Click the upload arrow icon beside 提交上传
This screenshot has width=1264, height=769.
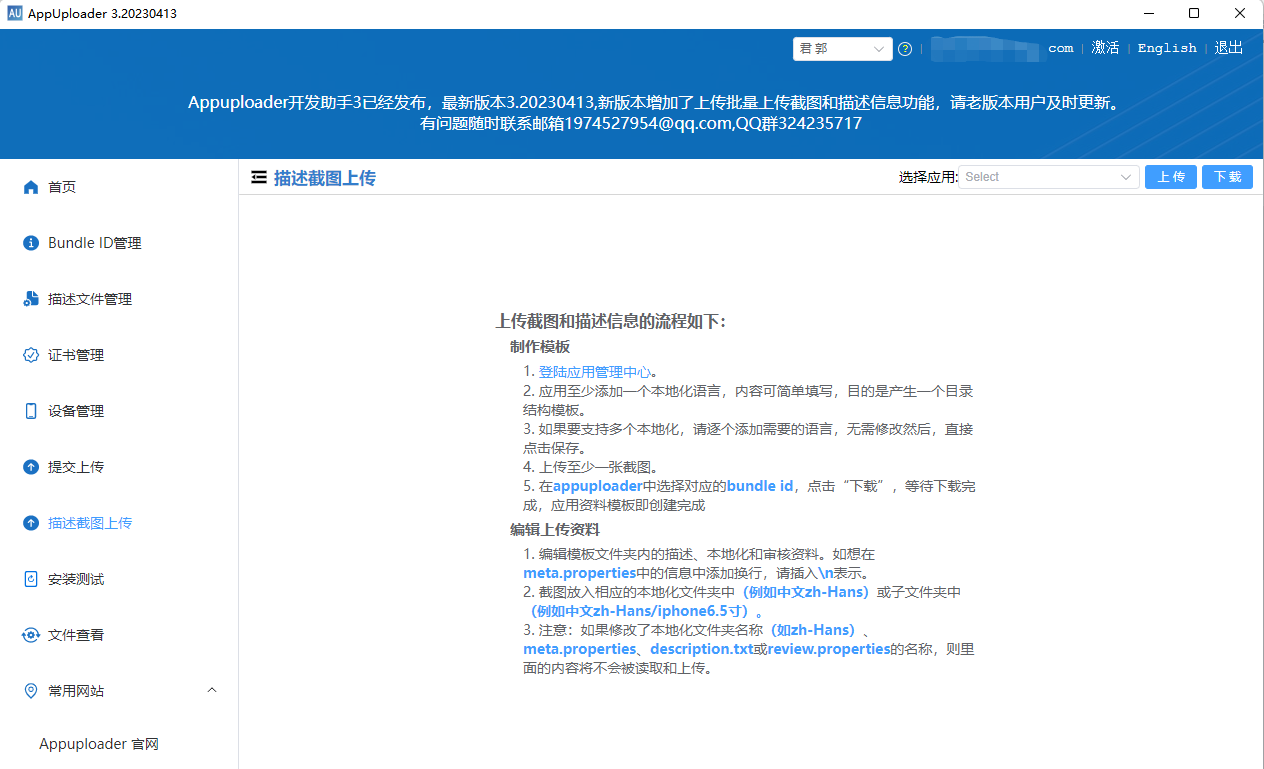[x=30, y=467]
